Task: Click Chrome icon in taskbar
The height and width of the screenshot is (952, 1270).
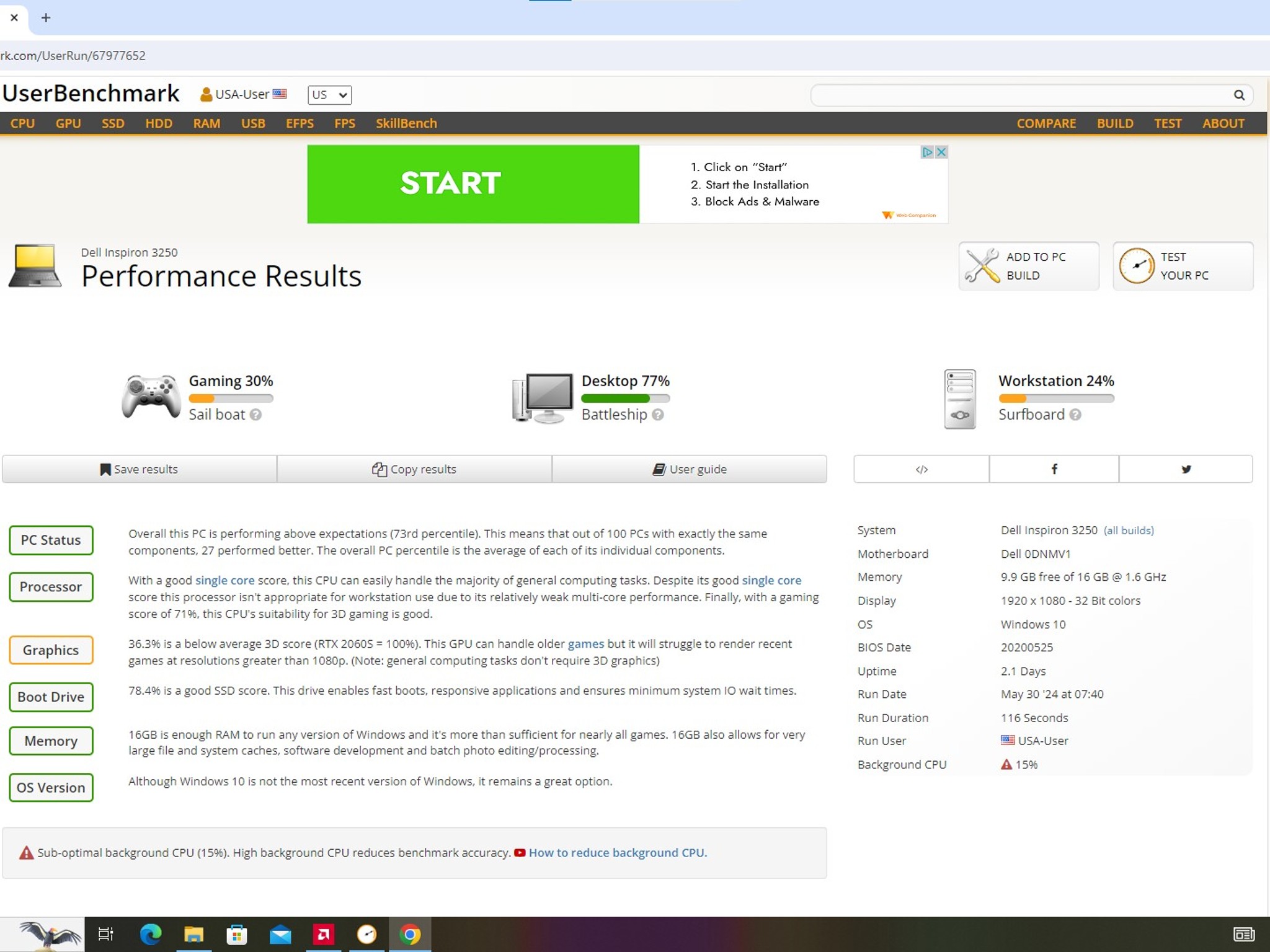Action: (x=409, y=934)
